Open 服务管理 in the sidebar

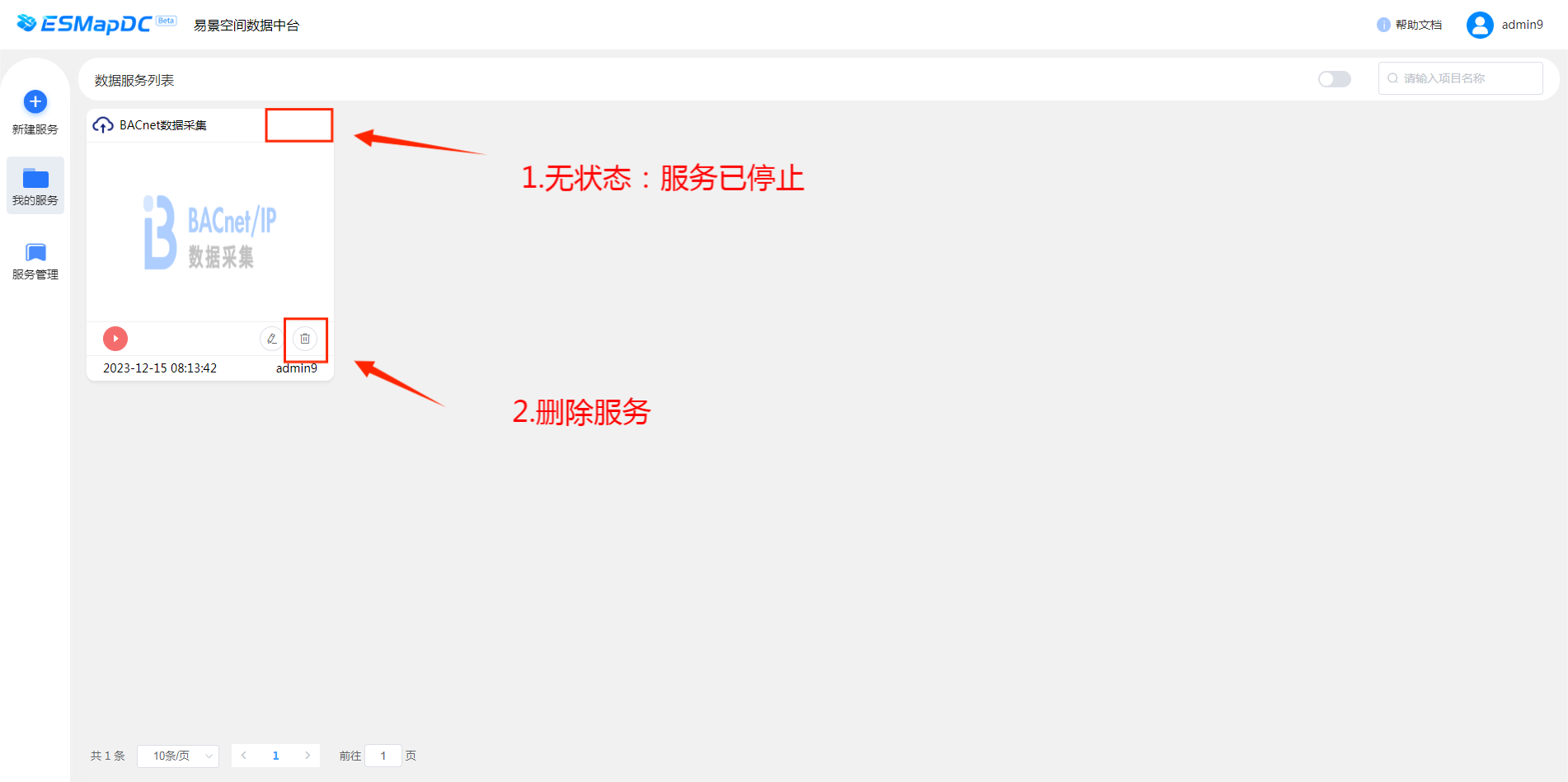coord(35,260)
